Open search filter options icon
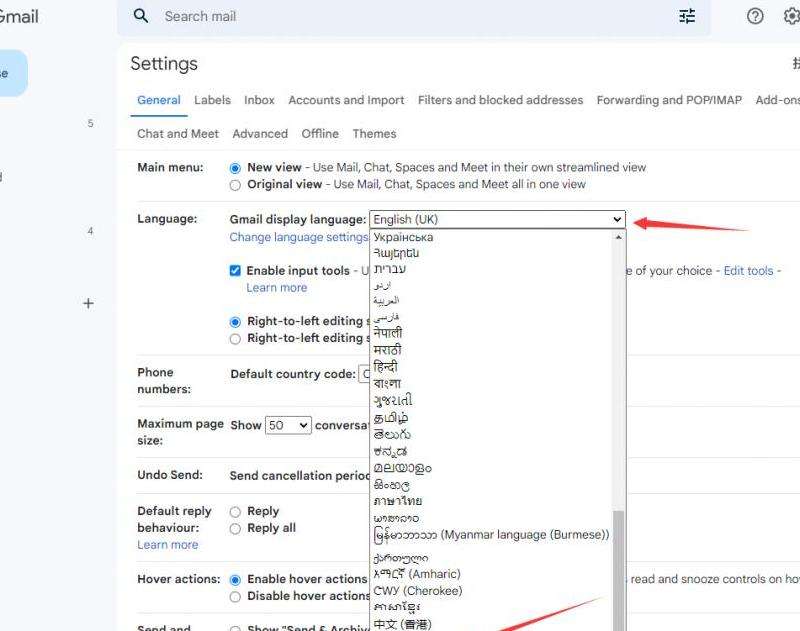Image resolution: width=800 pixels, height=631 pixels. click(687, 16)
